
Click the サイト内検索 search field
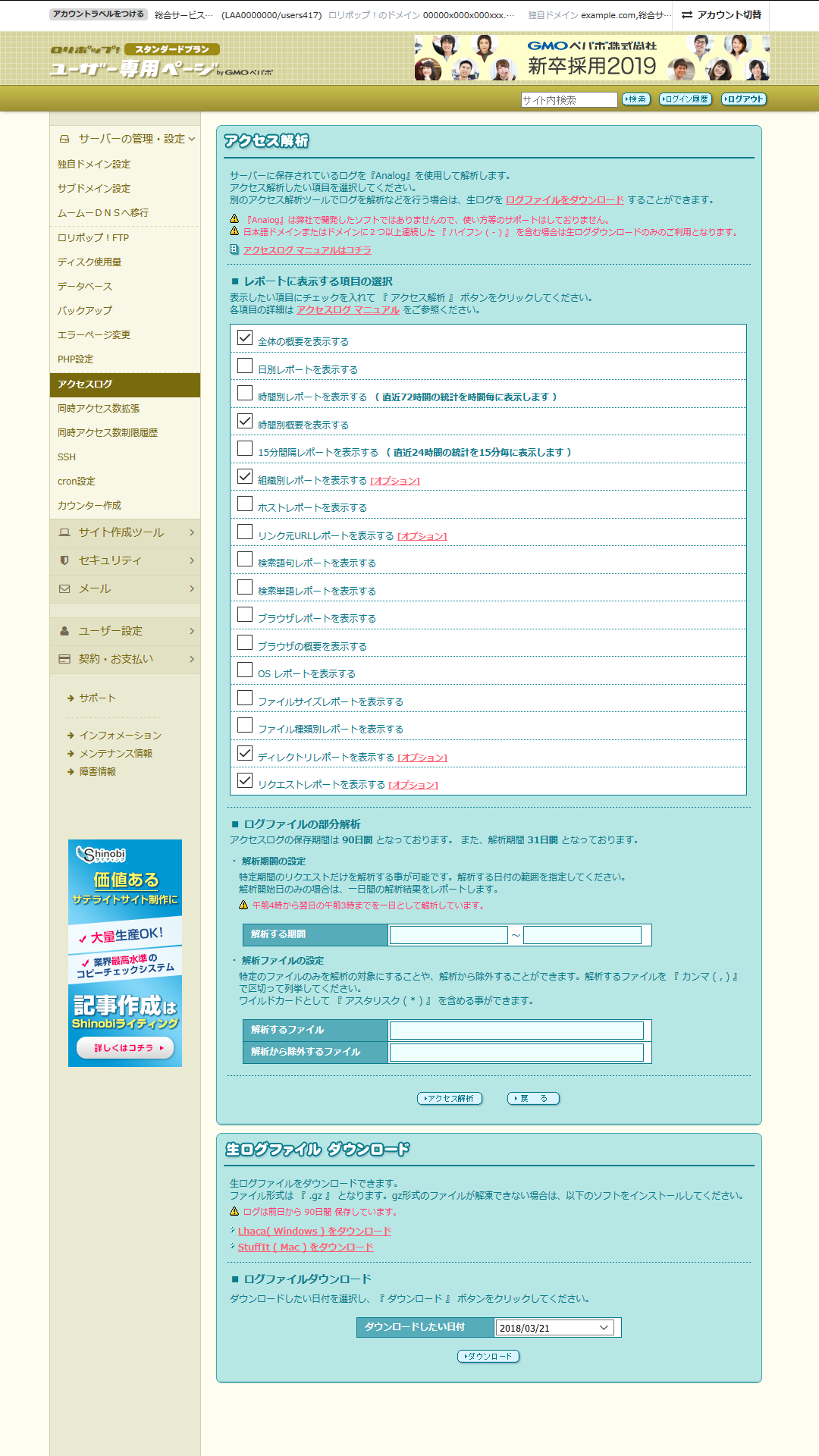tap(569, 100)
